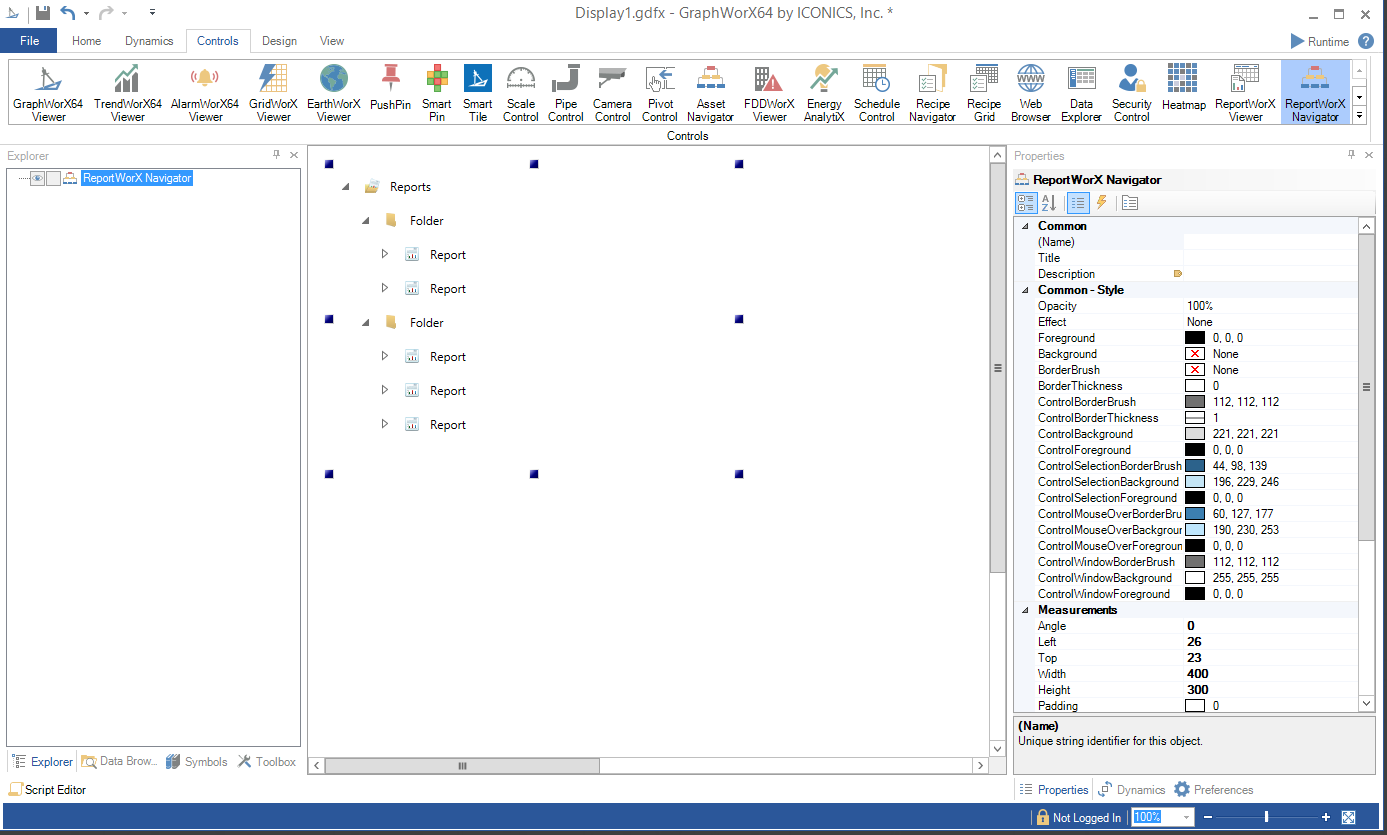Toggle visibility eye for ReportWorX Navigator
1387x835 pixels.
point(37,179)
